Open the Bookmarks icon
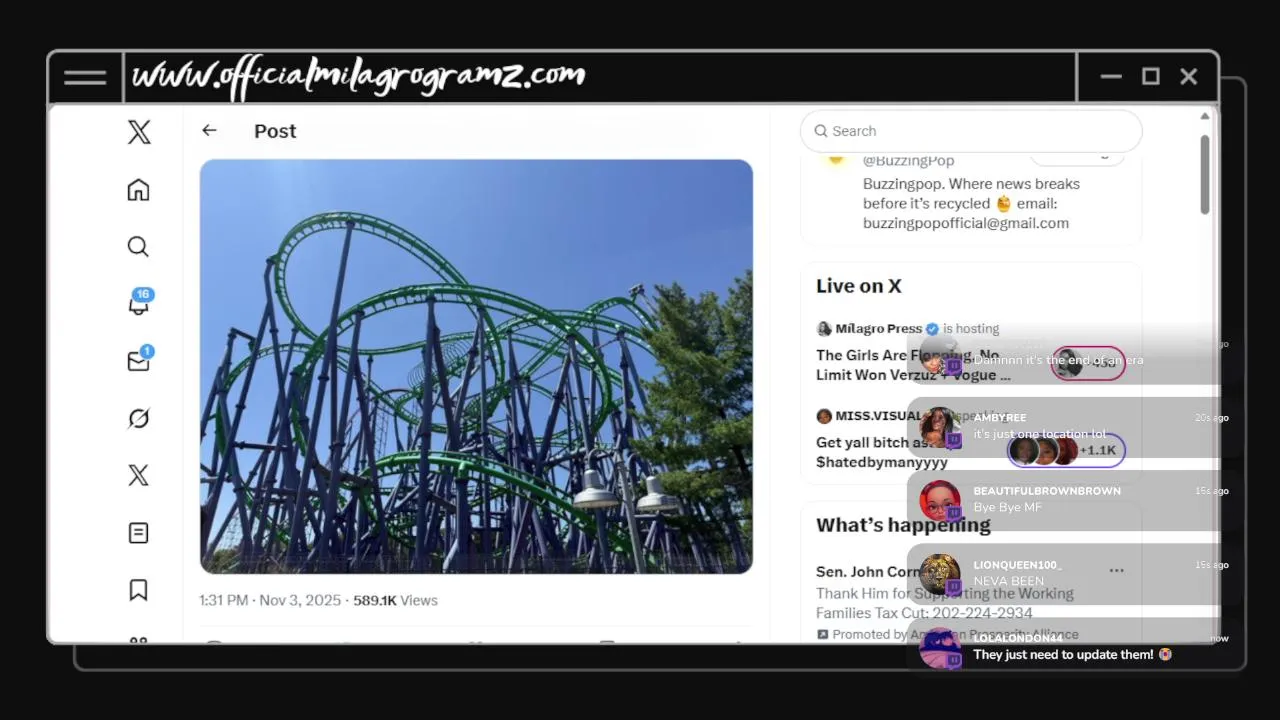Viewport: 1280px width, 720px height. pos(138,590)
